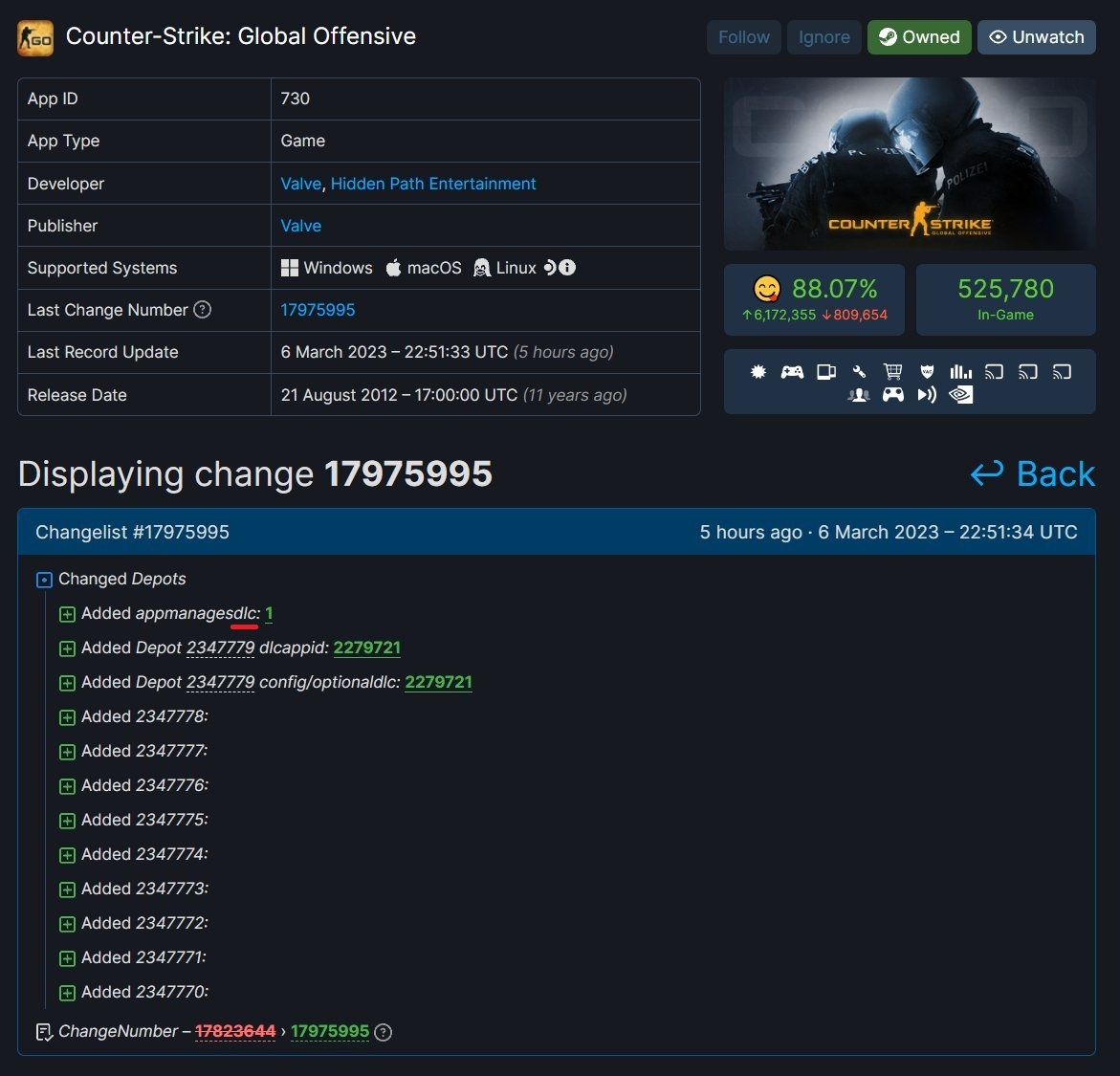The height and width of the screenshot is (1076, 1120).
Task: Click the Apple macOS logo
Action: pyautogui.click(x=393, y=268)
